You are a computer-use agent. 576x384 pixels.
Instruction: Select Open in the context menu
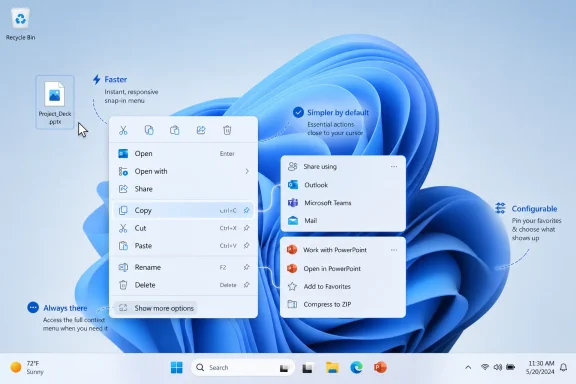tap(183, 154)
